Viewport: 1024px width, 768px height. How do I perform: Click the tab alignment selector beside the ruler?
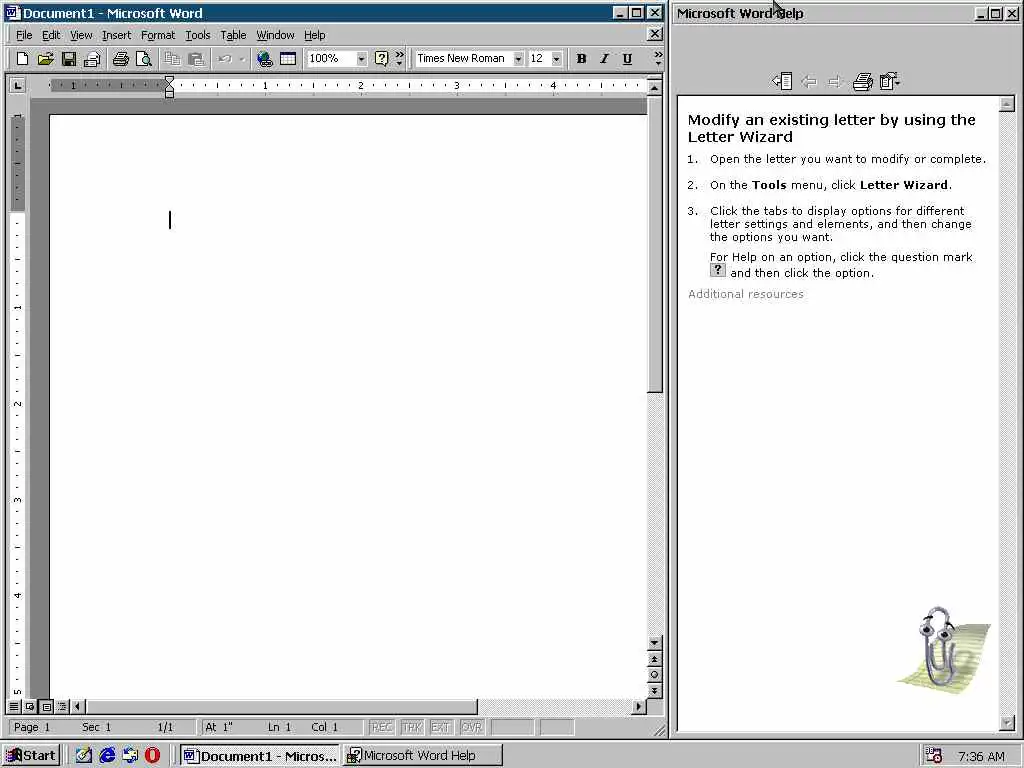tap(17, 85)
